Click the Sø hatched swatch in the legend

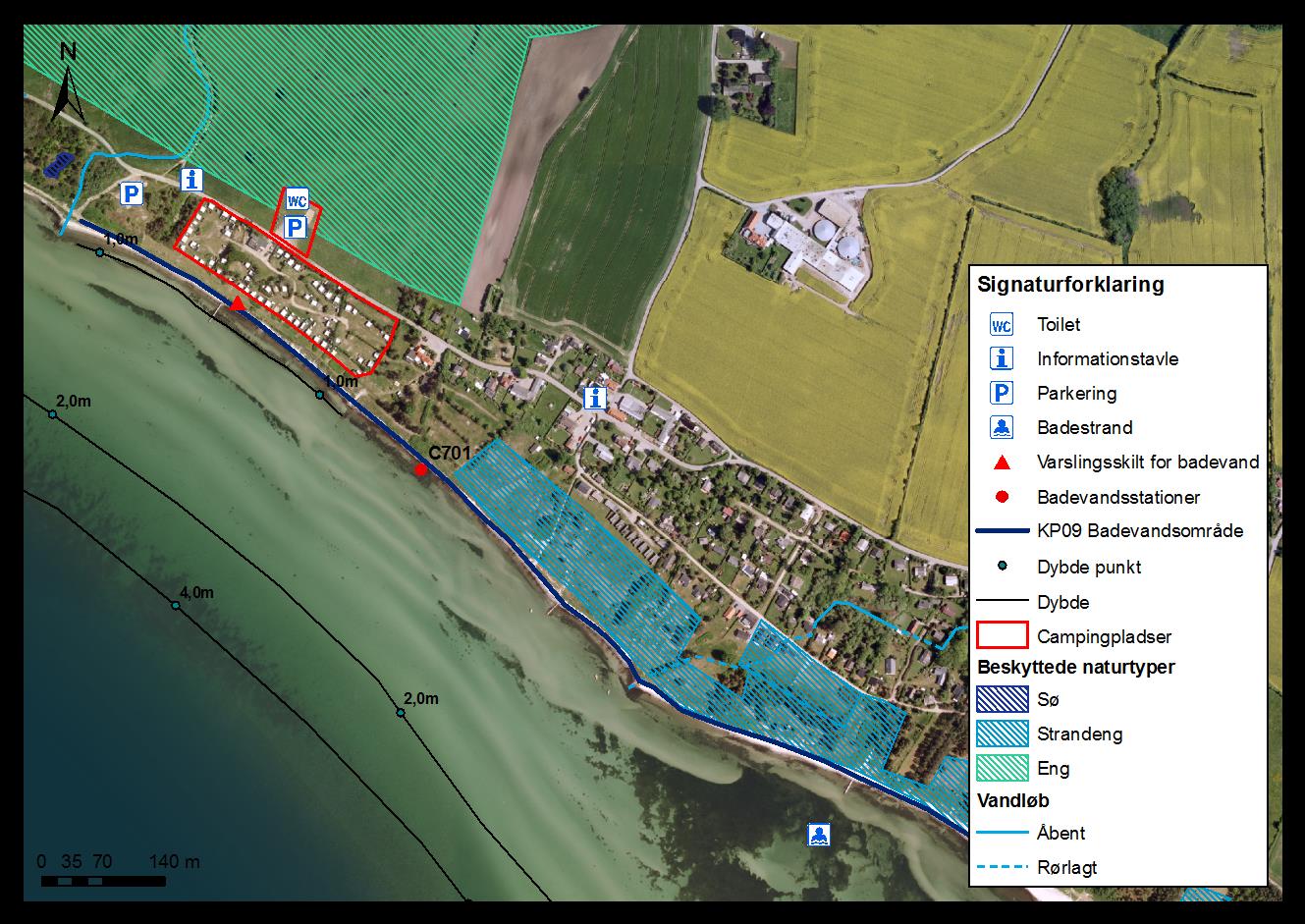1002,699
